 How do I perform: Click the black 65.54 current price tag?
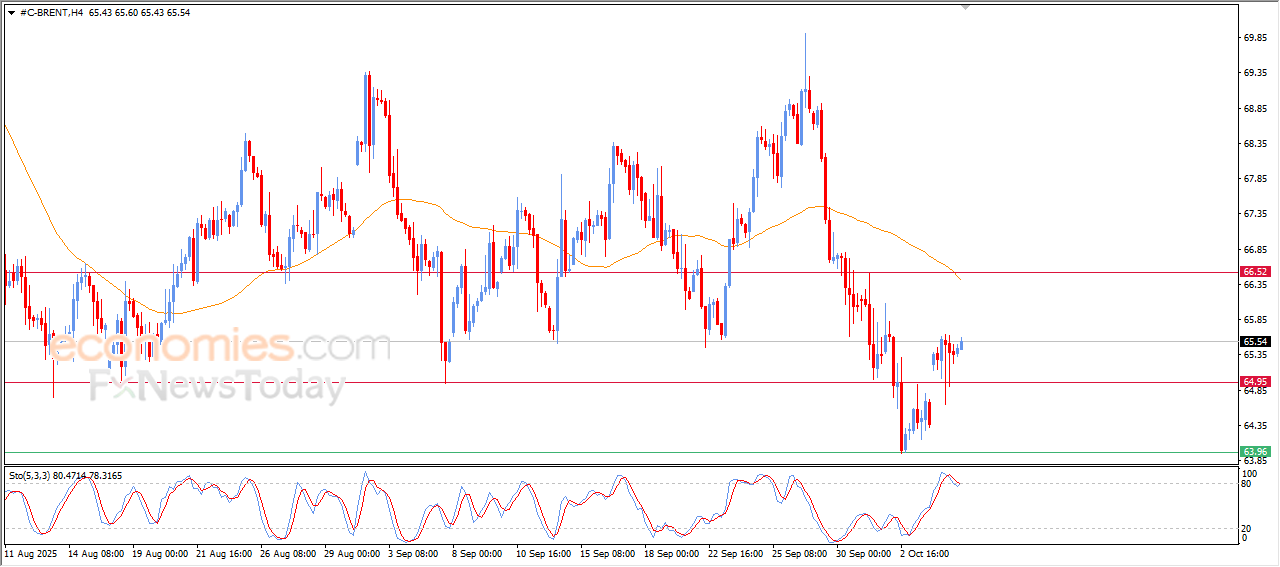(1254, 341)
